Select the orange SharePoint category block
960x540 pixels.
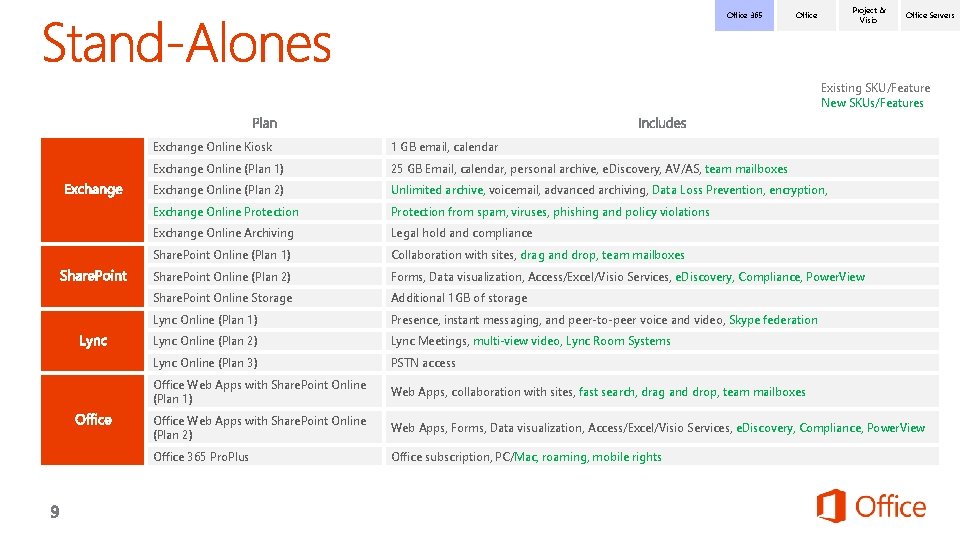coord(93,276)
